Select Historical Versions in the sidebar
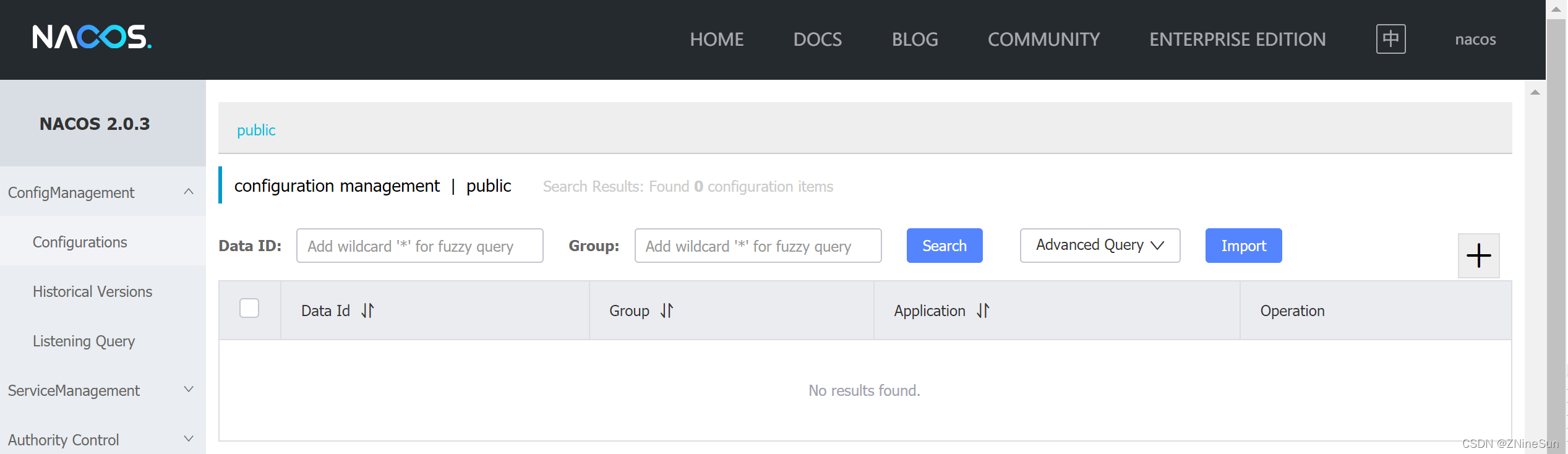 tap(103, 291)
